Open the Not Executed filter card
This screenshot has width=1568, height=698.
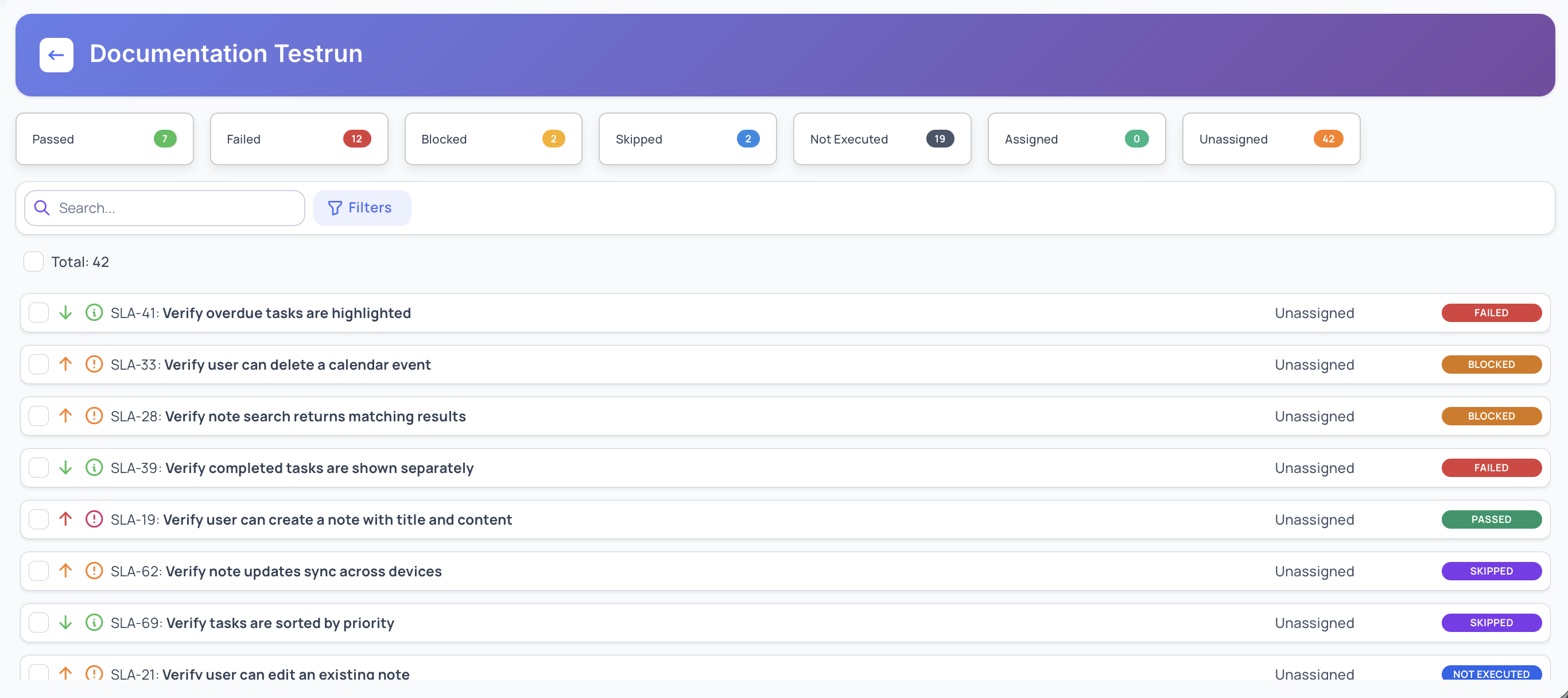(882, 139)
